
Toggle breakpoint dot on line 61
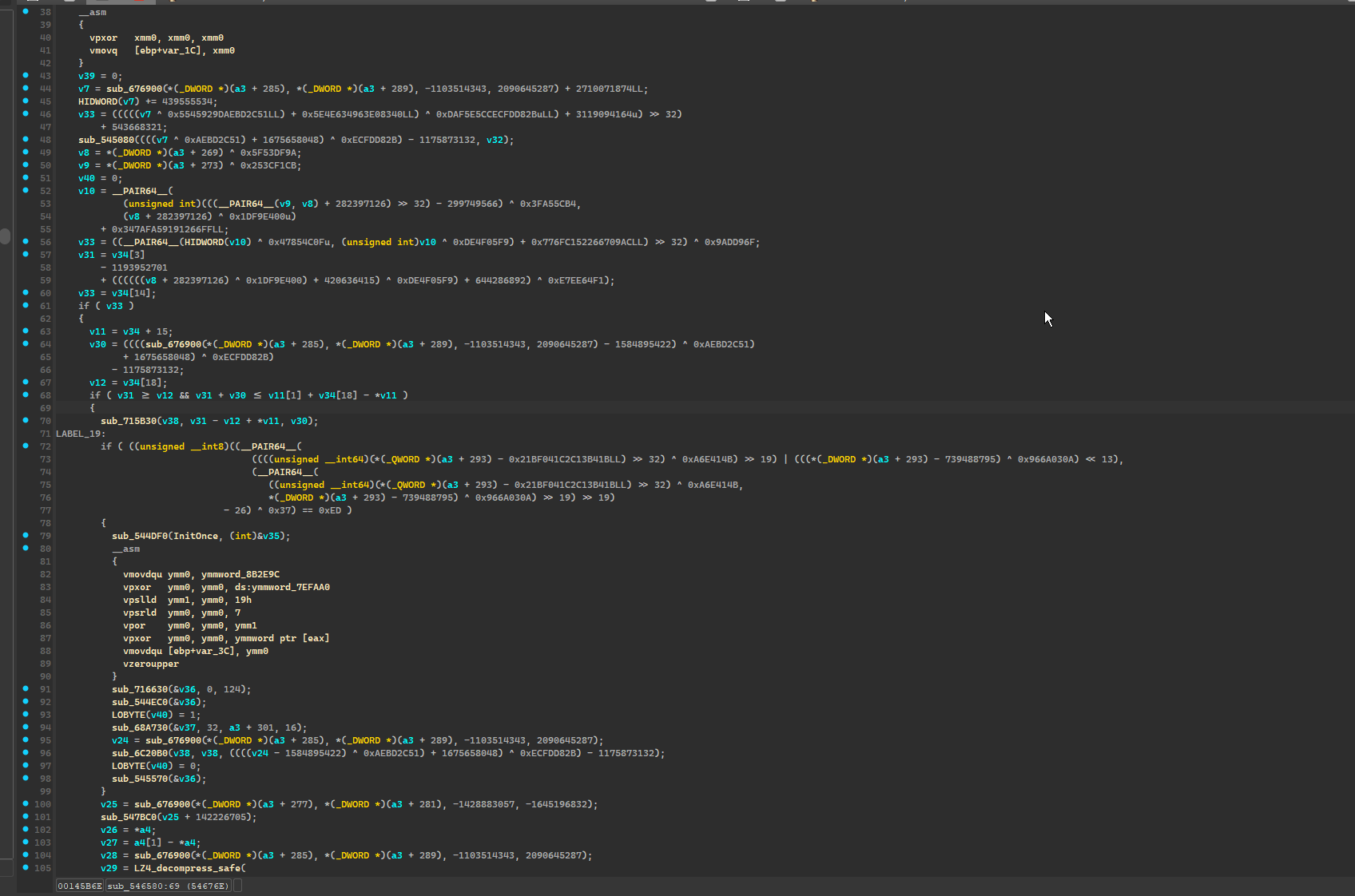point(26,305)
